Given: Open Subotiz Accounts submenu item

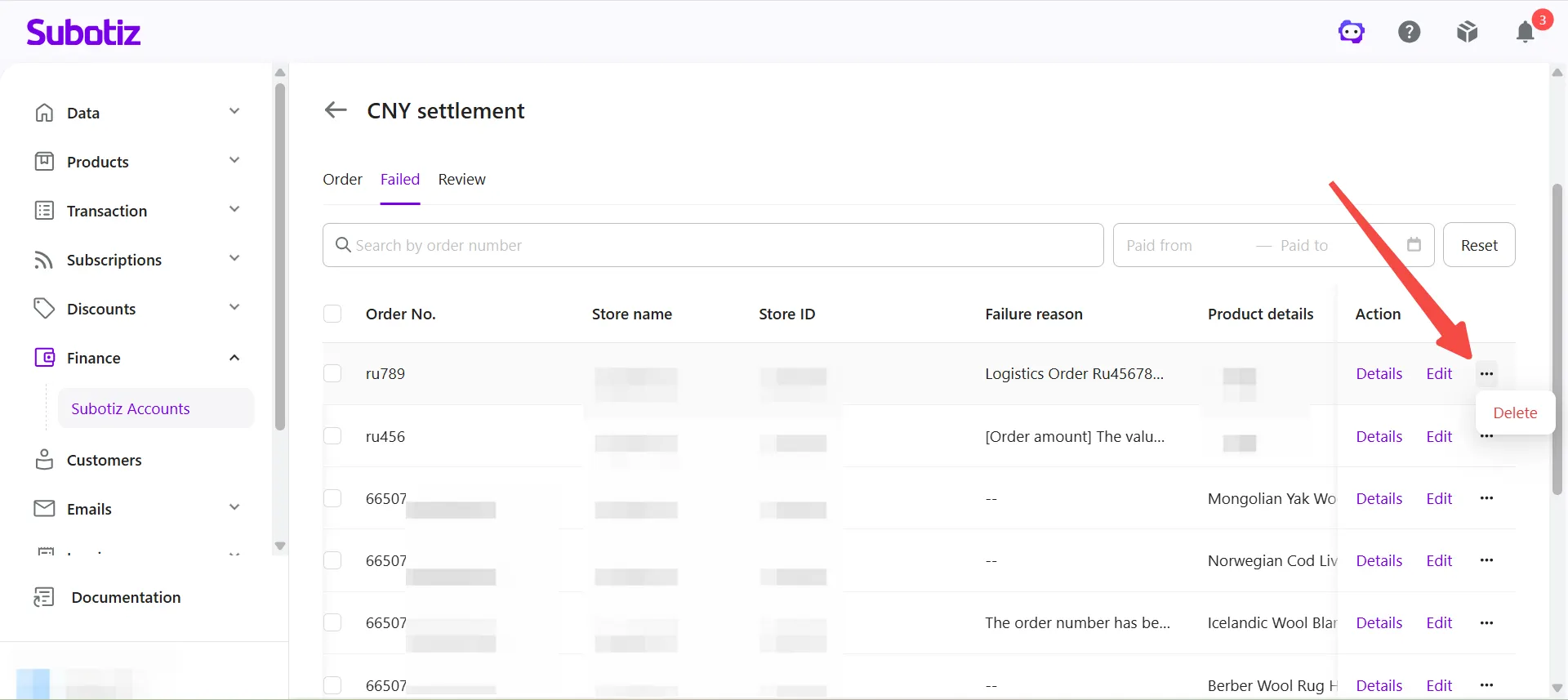Looking at the screenshot, I should coord(155,408).
